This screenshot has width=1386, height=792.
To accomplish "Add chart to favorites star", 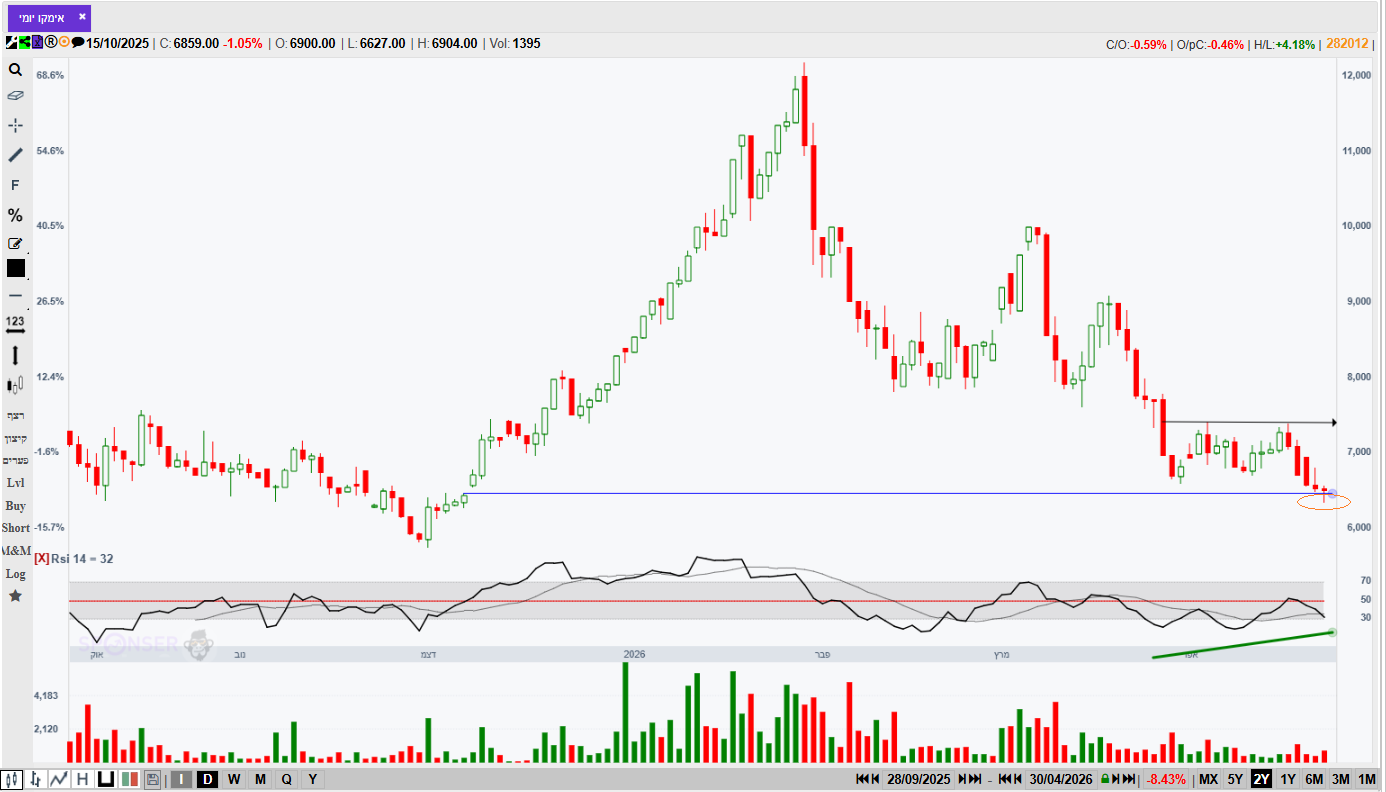I will [15, 596].
